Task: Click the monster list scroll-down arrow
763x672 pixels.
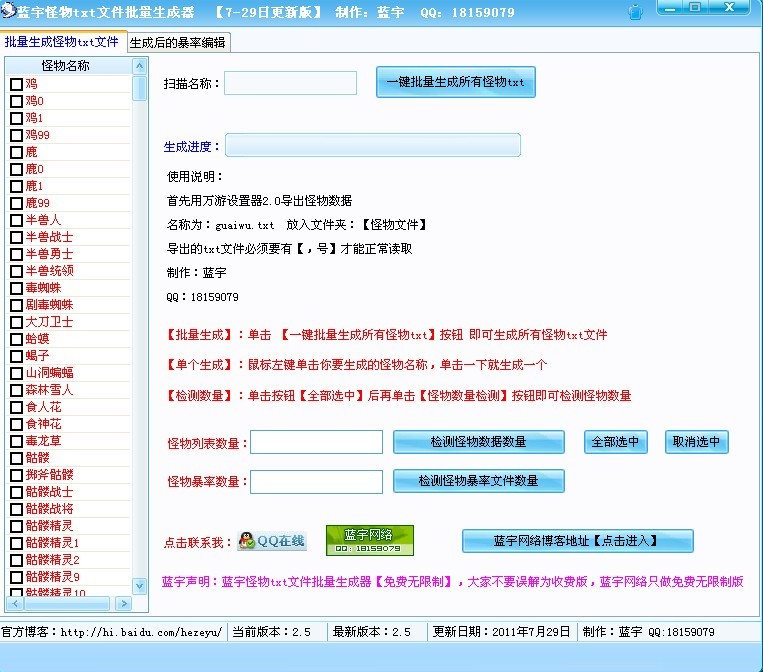Action: 140,587
